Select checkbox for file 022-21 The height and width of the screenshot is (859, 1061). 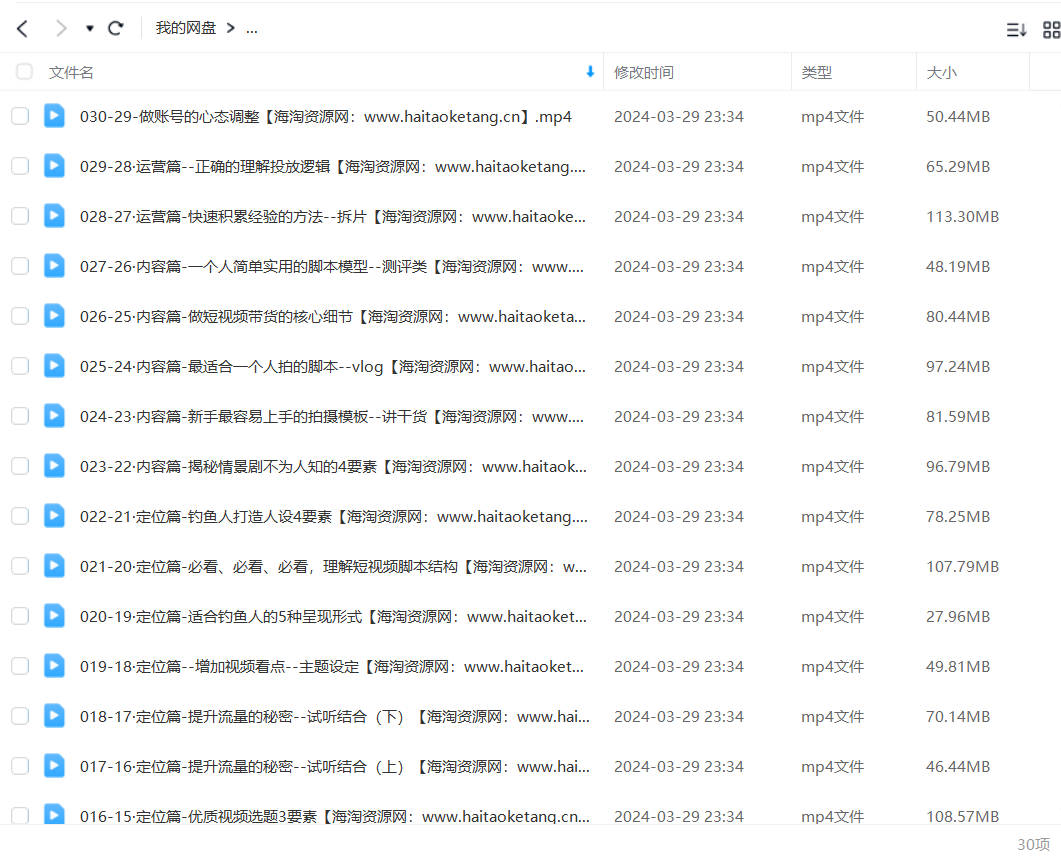coord(20,516)
